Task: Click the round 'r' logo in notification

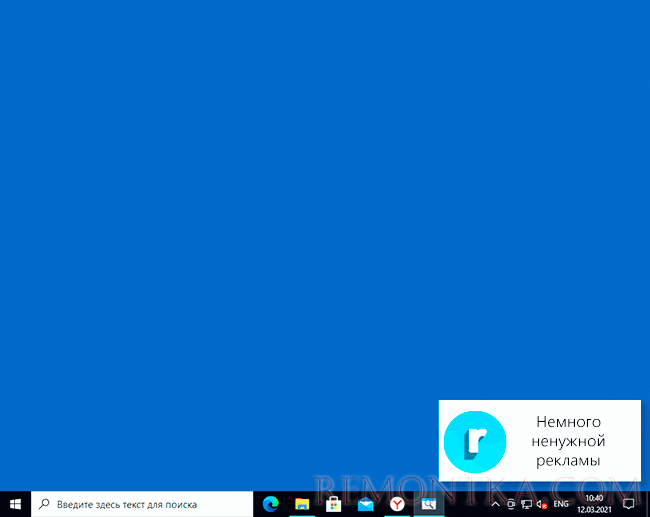Action: (475, 442)
